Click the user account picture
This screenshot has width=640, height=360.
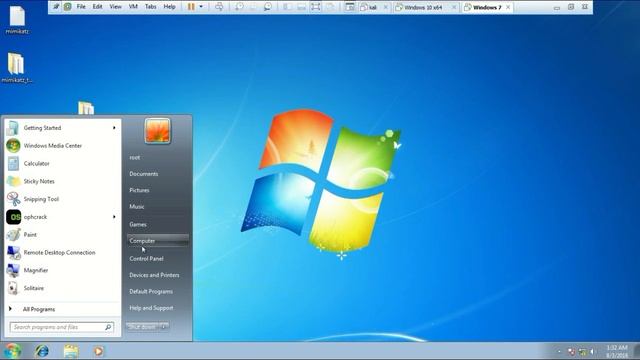(x=158, y=131)
